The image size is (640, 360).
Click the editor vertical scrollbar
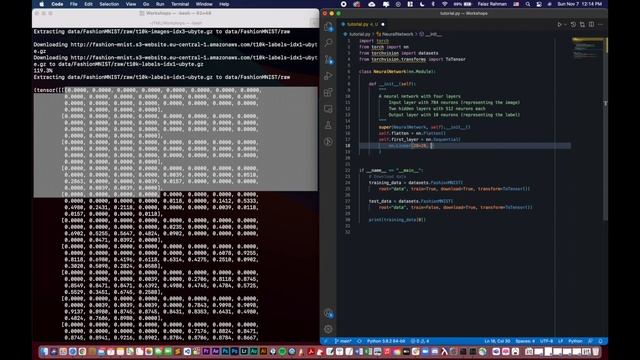606,129
